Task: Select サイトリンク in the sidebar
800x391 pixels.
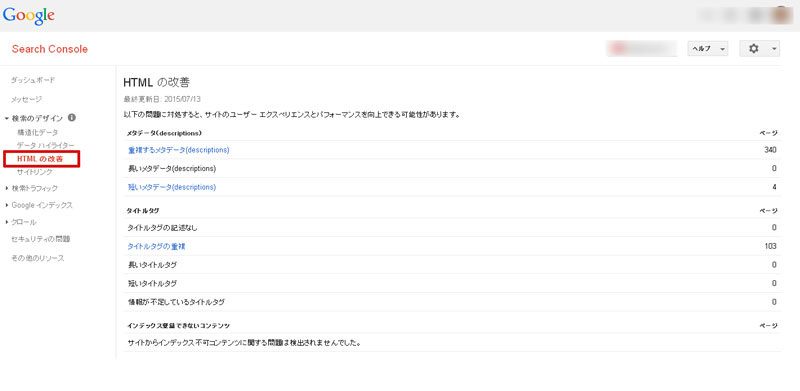Action: point(35,172)
